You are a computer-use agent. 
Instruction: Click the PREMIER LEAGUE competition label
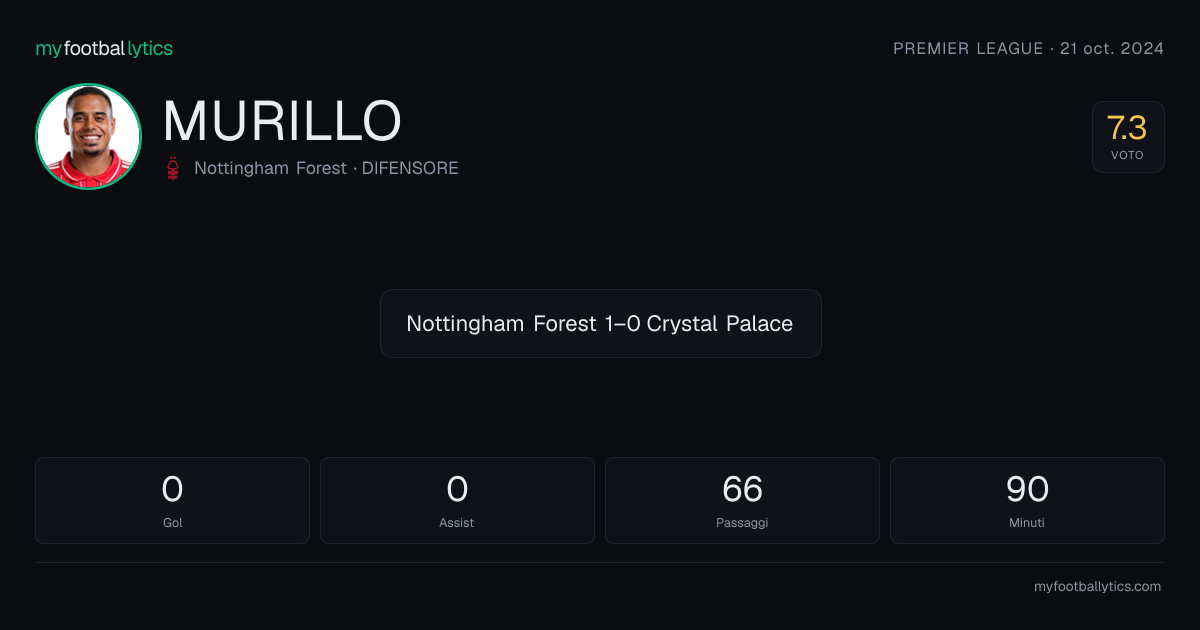click(x=968, y=48)
